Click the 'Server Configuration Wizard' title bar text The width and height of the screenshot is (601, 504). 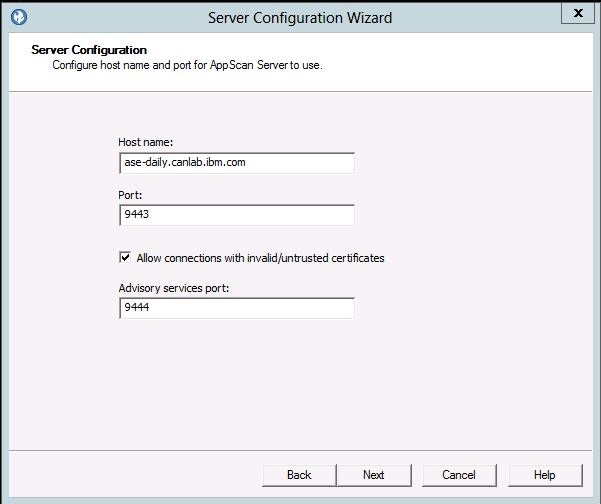[300, 17]
